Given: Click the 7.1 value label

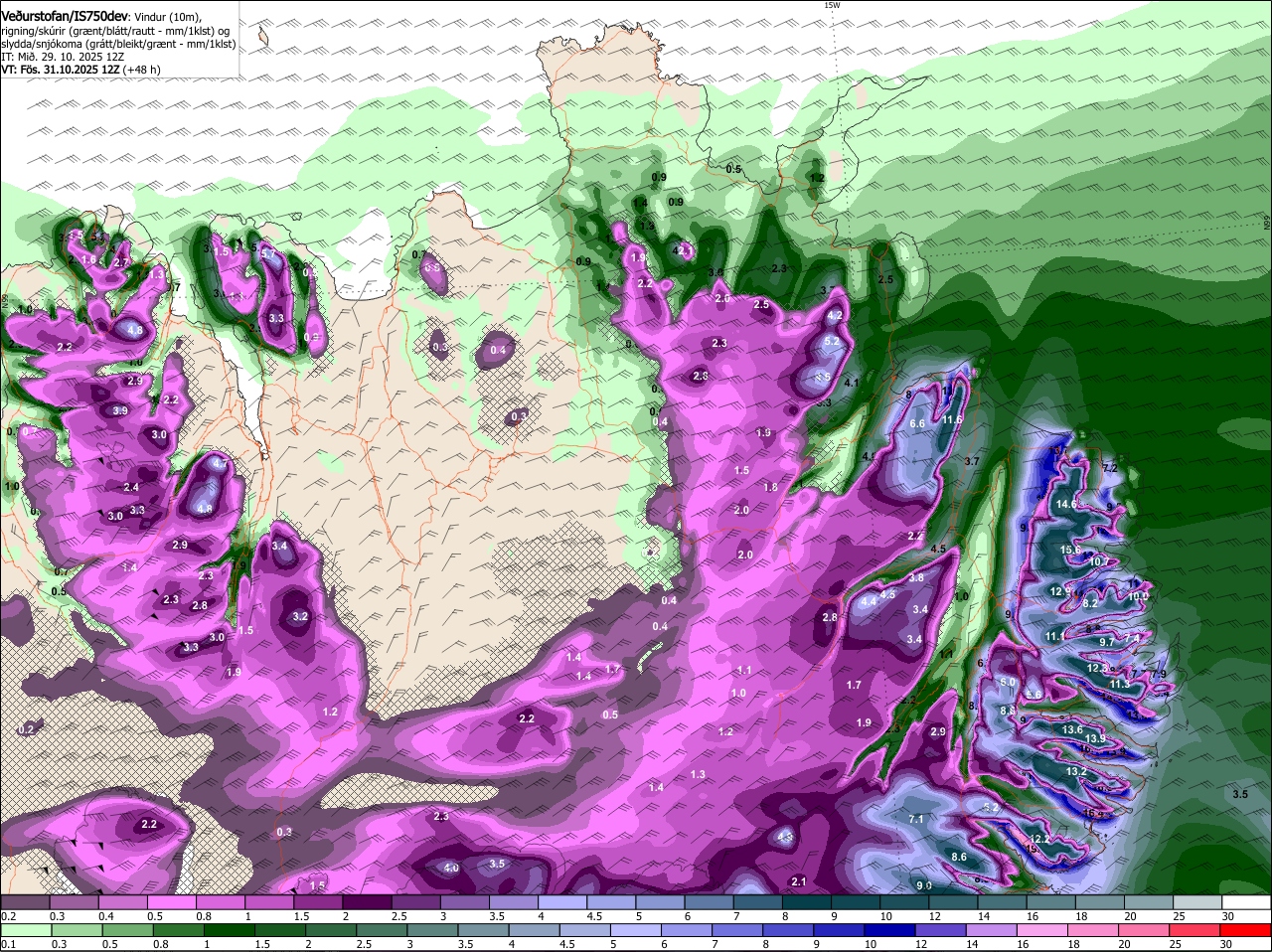Looking at the screenshot, I should coord(916,819).
